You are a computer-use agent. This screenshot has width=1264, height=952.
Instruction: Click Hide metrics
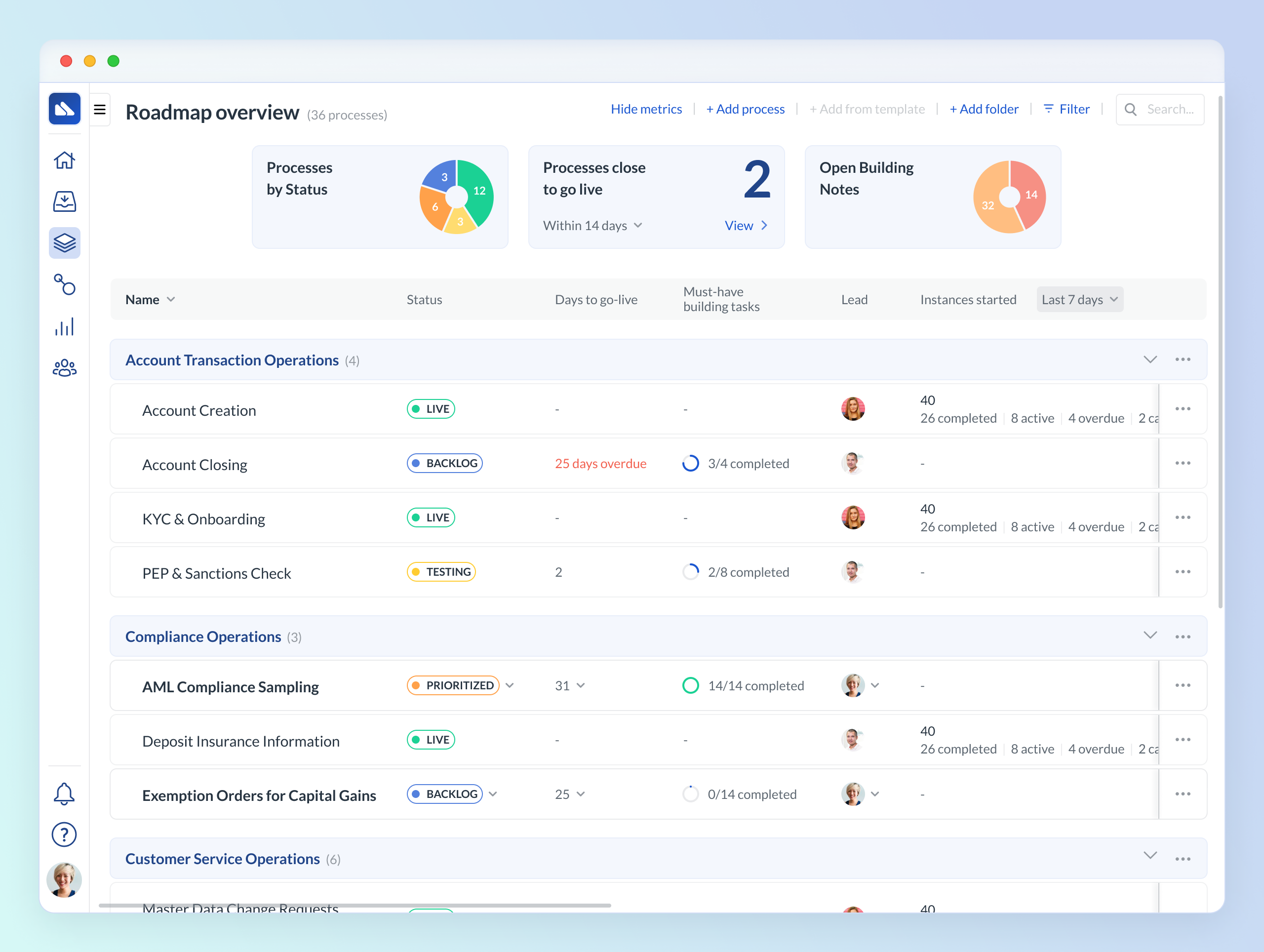[646, 109]
